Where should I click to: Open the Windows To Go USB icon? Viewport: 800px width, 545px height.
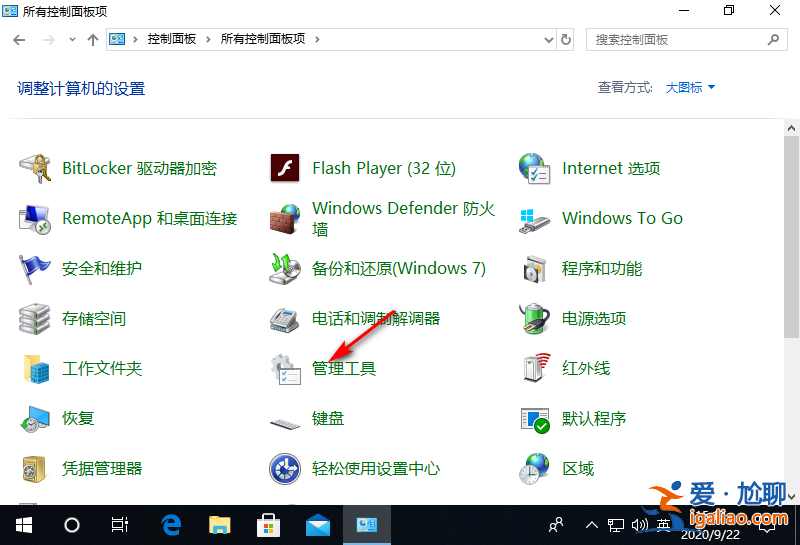pos(534,221)
